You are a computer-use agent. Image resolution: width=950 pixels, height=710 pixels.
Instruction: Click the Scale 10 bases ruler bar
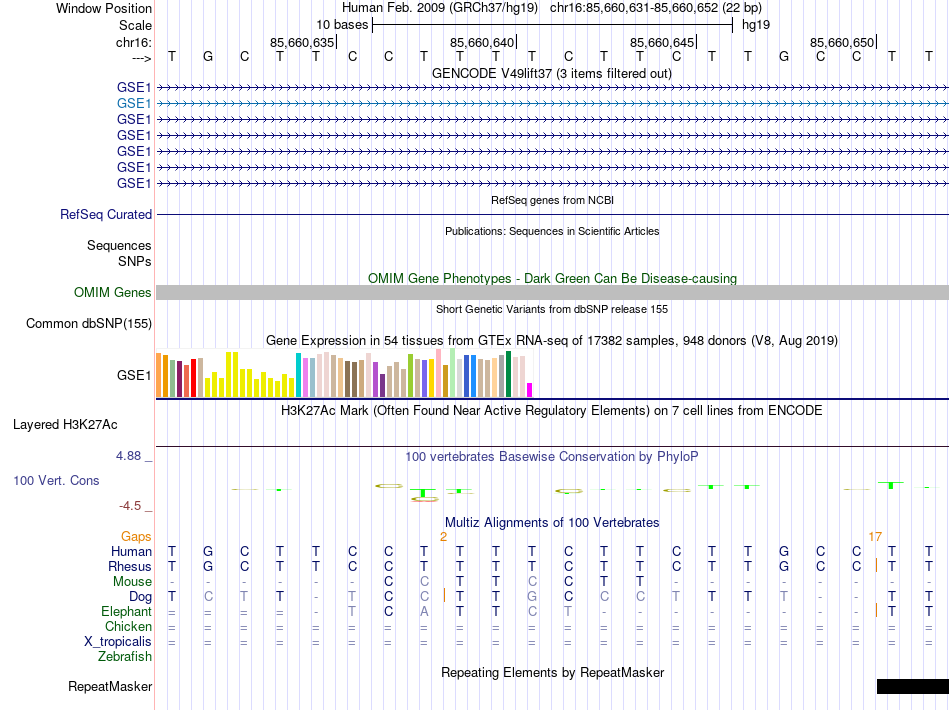coord(553,25)
